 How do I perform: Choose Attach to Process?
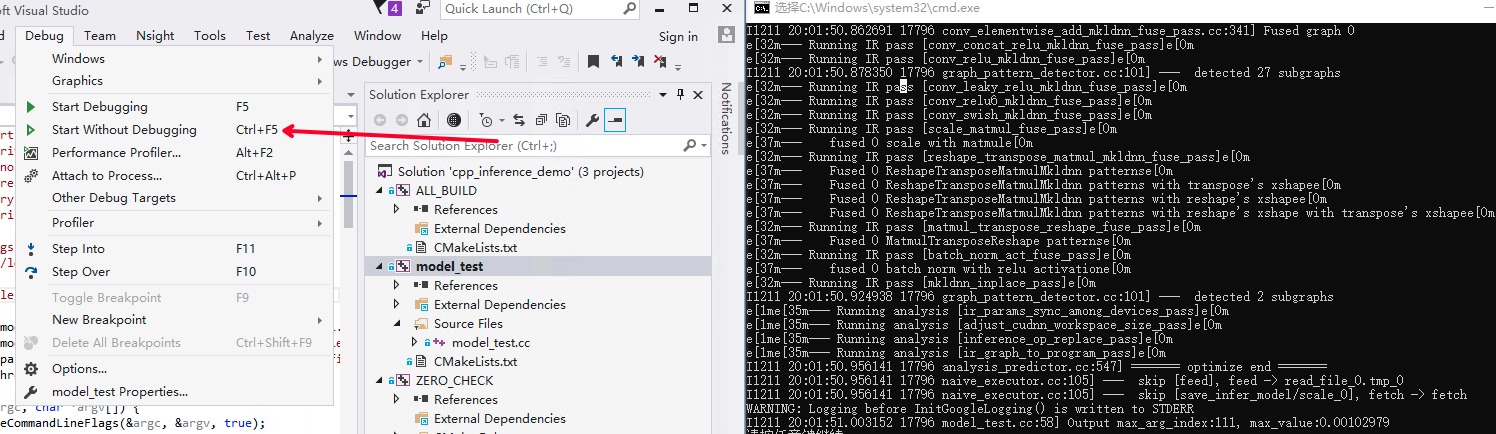[x=175, y=176]
